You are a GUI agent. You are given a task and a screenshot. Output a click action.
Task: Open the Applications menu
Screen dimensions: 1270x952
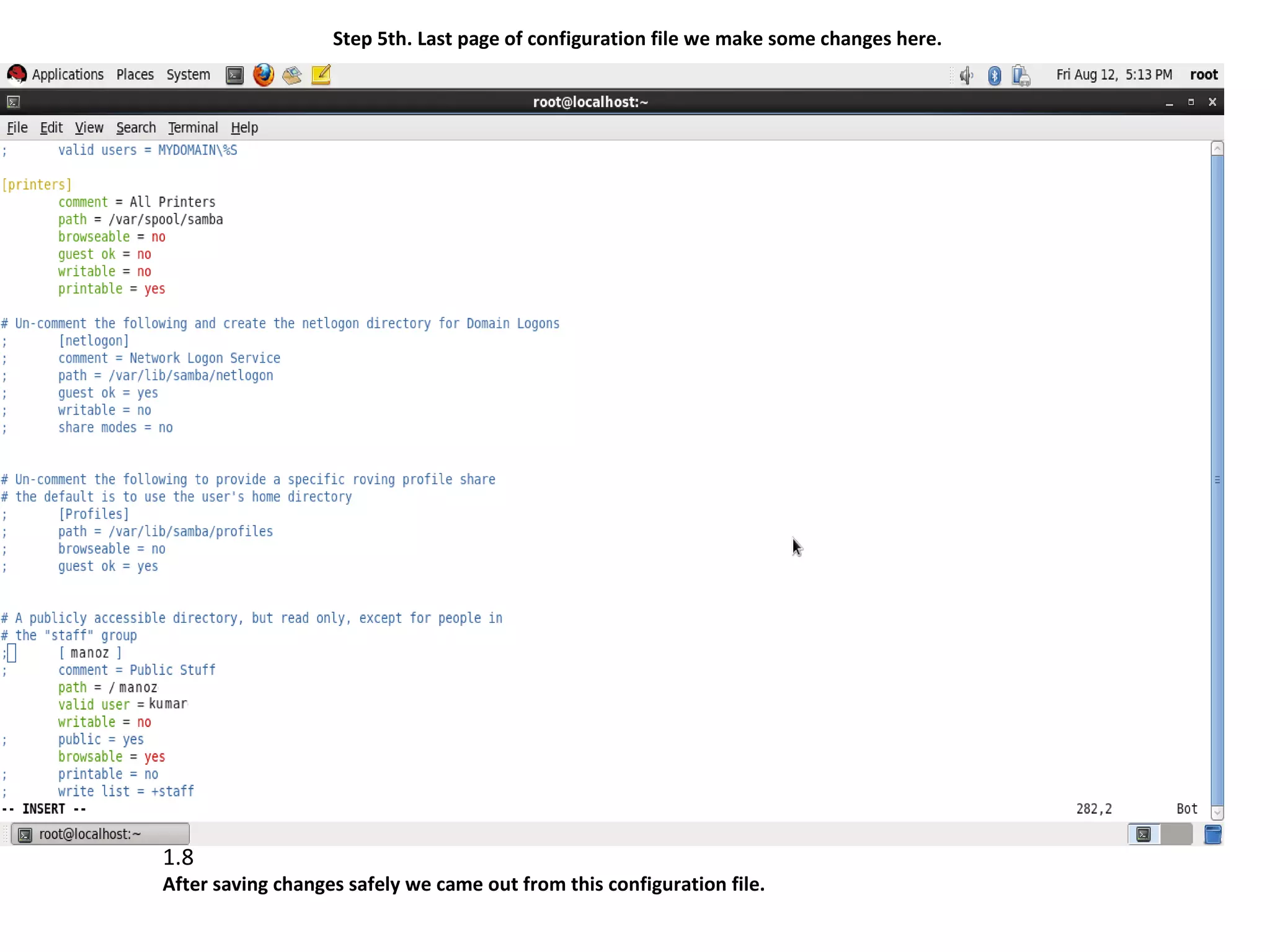[68, 75]
